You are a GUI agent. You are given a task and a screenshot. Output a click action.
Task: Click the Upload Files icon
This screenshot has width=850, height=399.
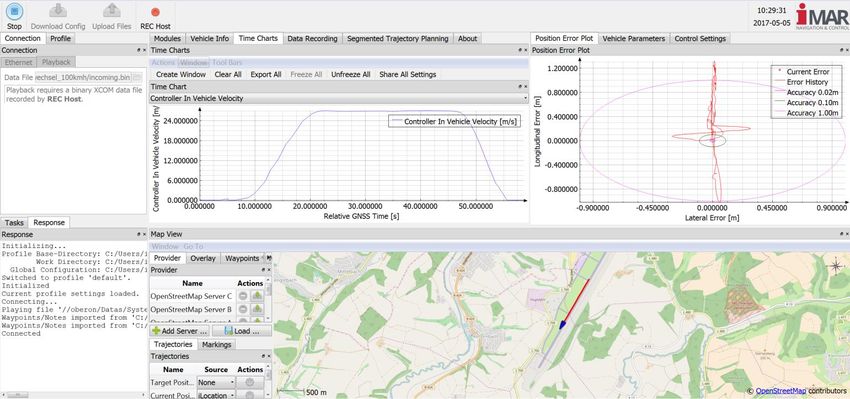click(112, 11)
